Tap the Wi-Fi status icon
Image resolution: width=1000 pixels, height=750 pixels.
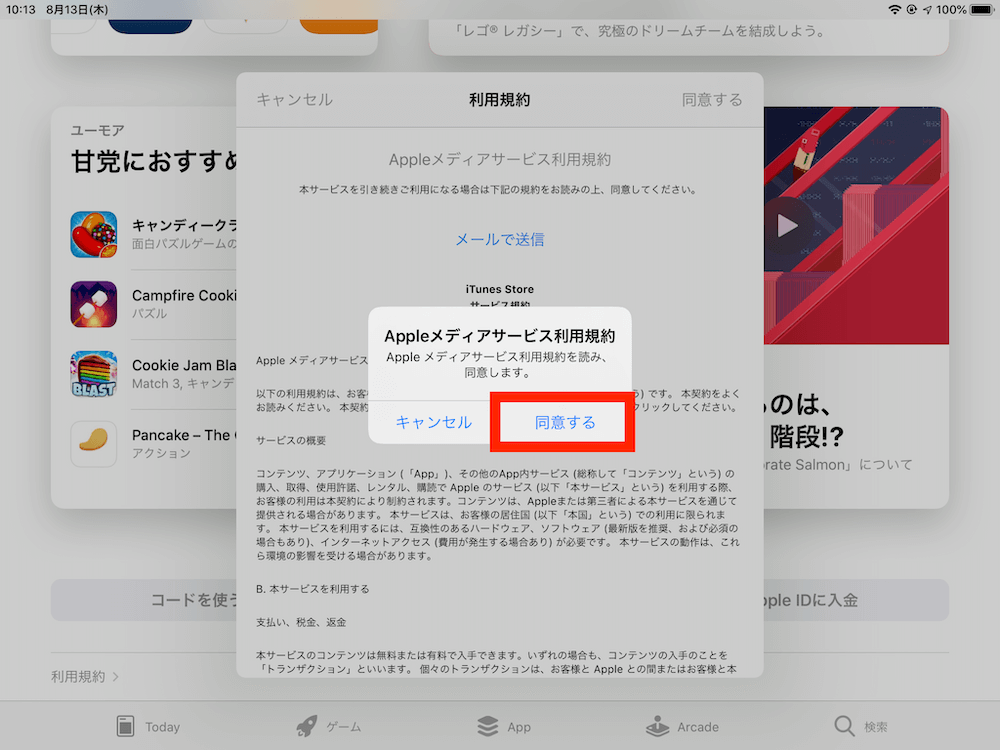tap(895, 10)
